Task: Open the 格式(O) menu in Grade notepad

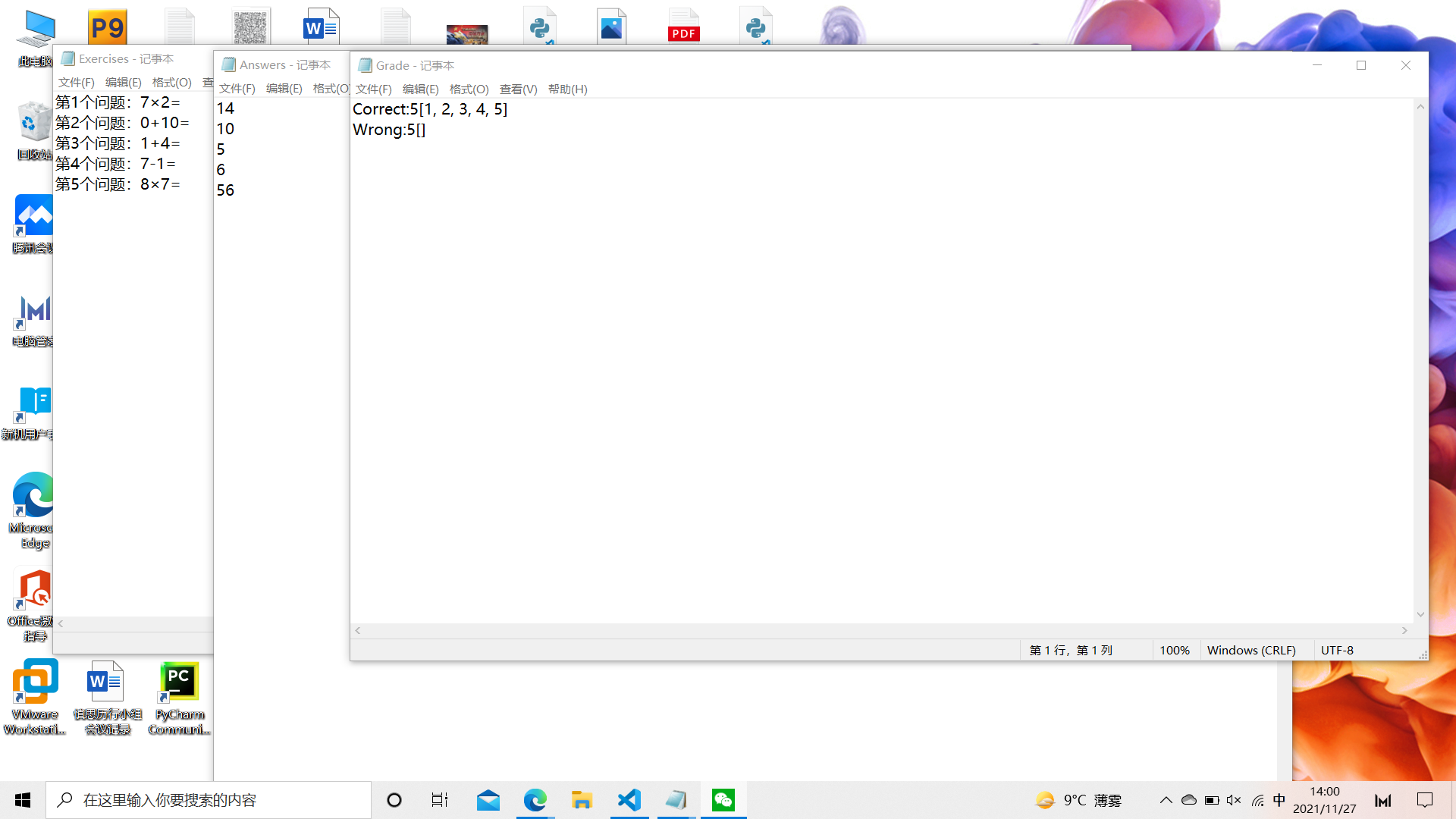Action: [x=469, y=89]
